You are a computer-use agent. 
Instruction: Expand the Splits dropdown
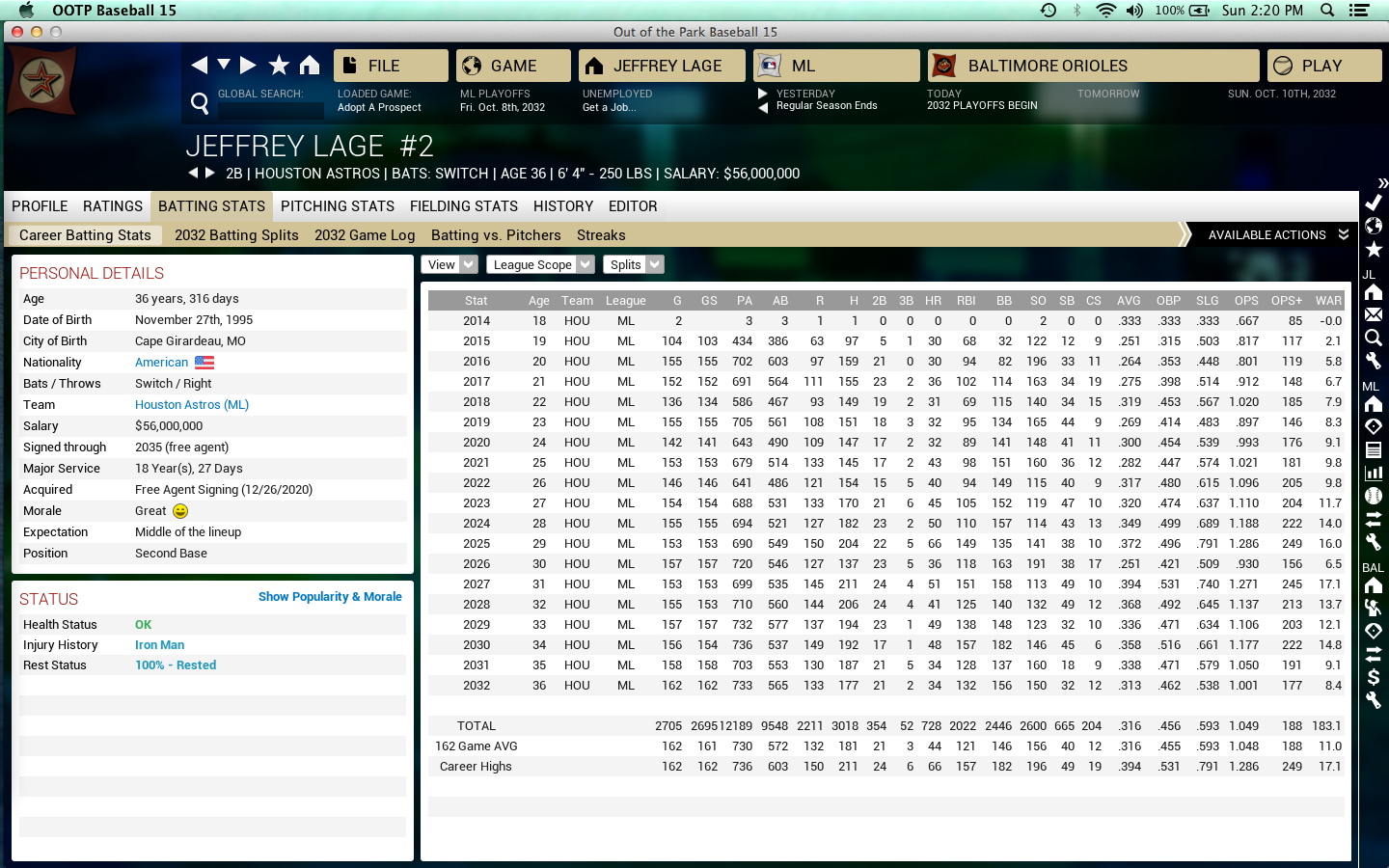point(634,264)
